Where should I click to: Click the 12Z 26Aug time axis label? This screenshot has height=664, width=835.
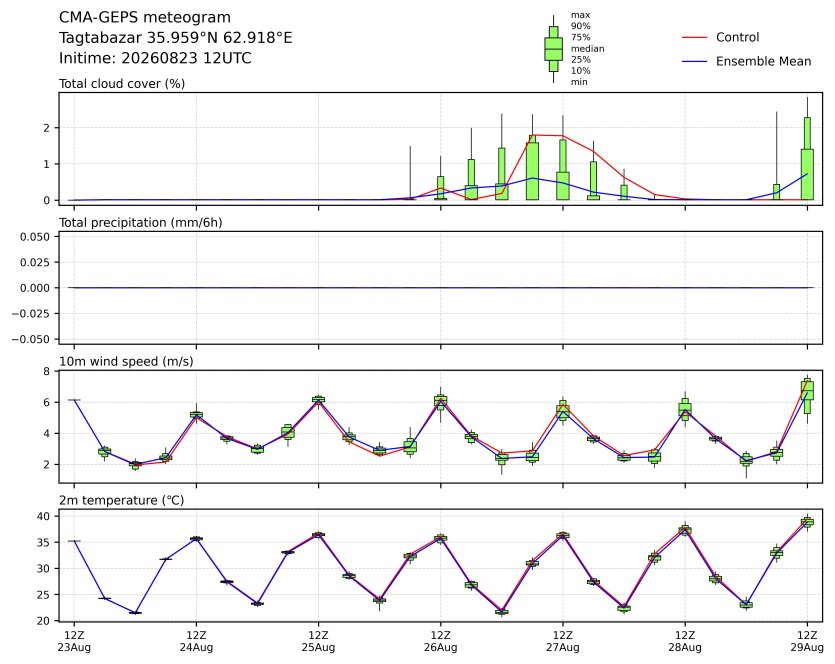click(x=440, y=642)
